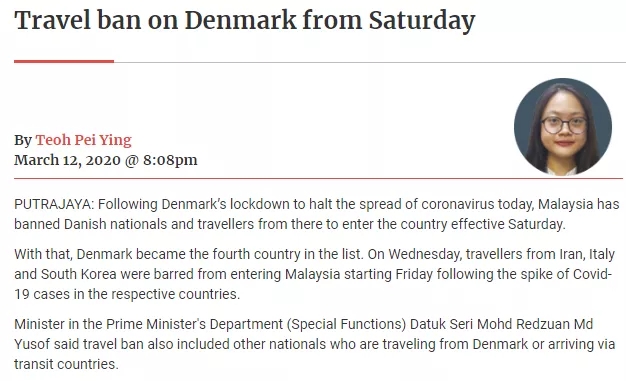
Task: Click the 'By' label before the author name
Action: click(23, 140)
